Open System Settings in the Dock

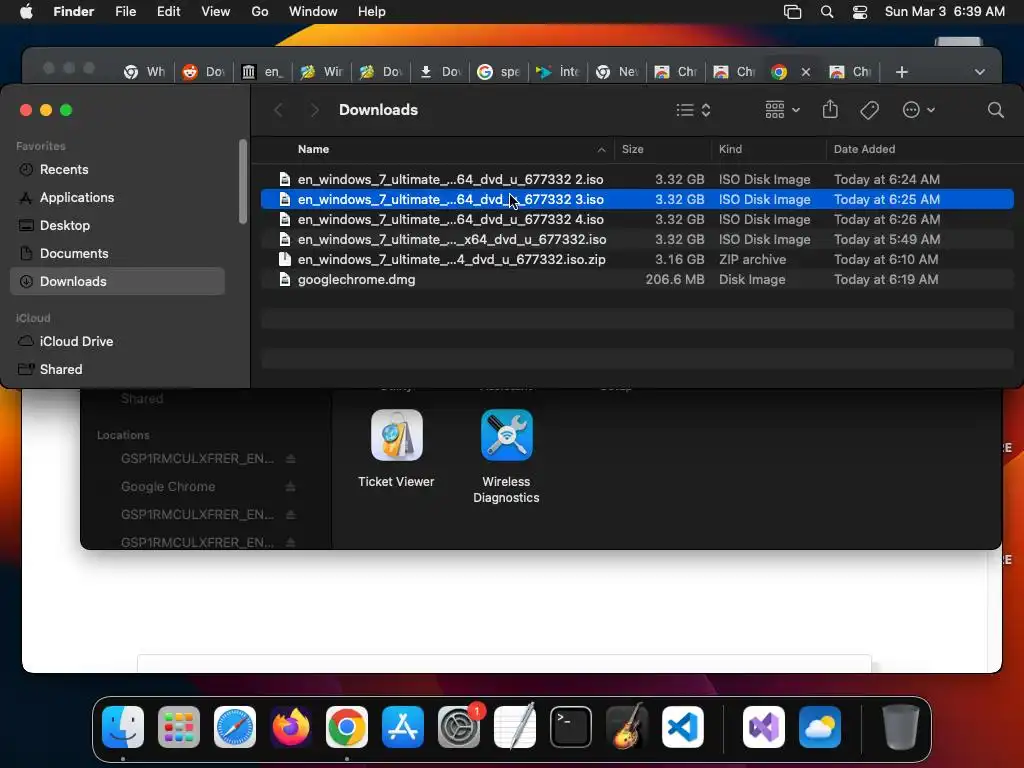(459, 727)
